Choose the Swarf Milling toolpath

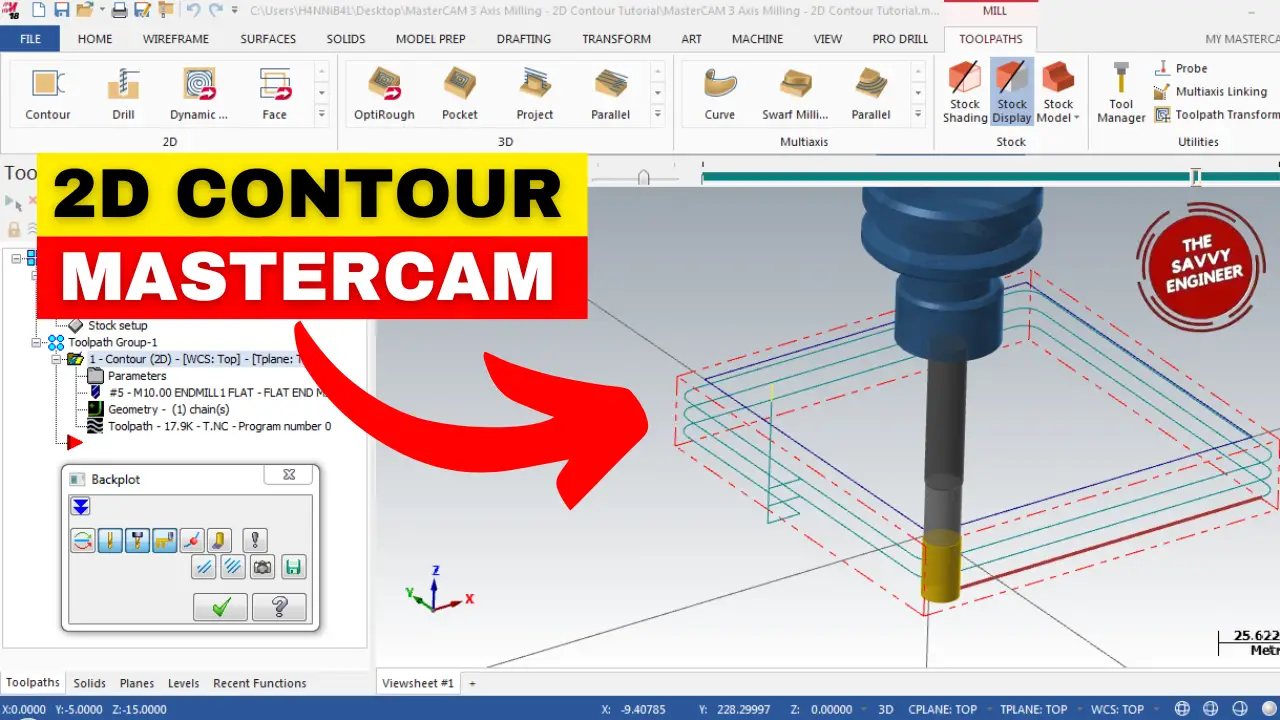[795, 94]
